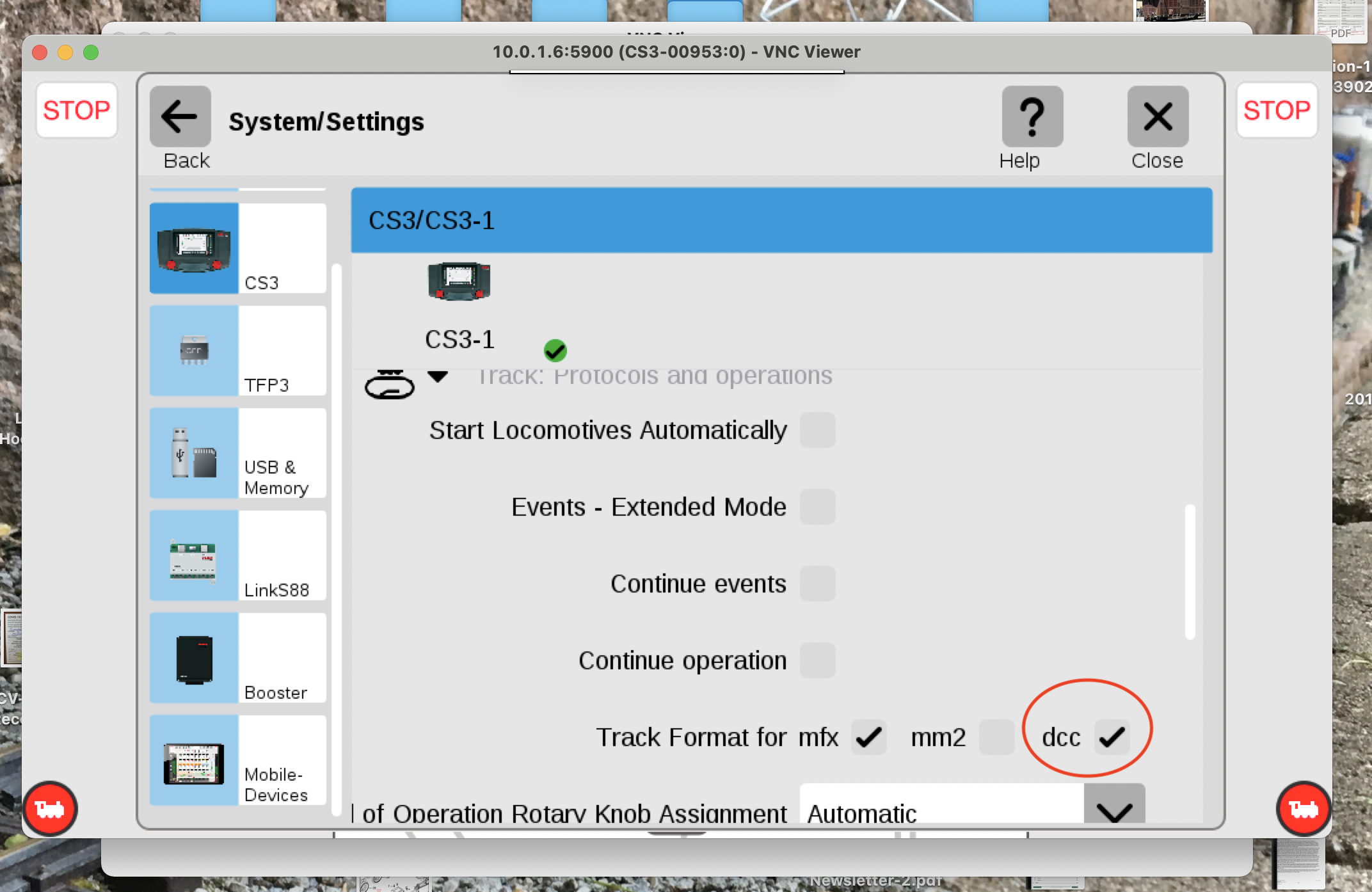Screen dimensions: 1372x892
Task: Click the VNC Viewer window title
Action: coord(676,52)
